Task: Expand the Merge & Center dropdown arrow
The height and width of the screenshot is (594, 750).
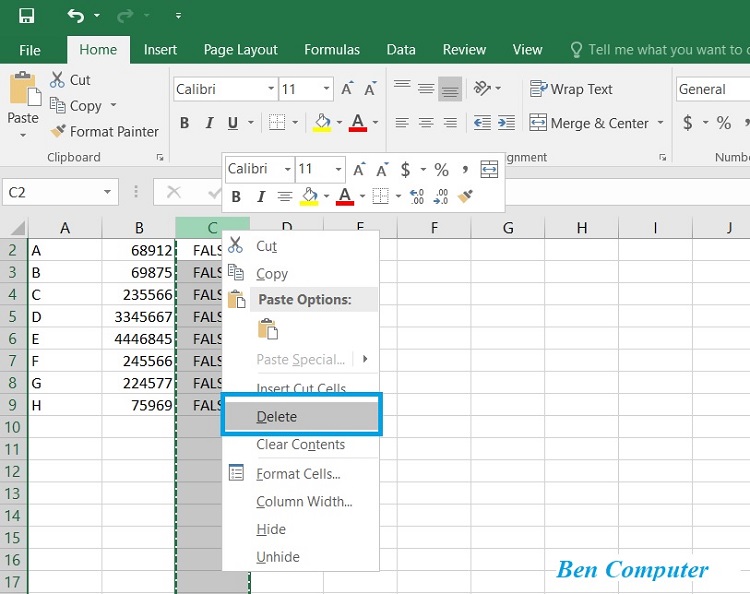Action: [x=661, y=123]
